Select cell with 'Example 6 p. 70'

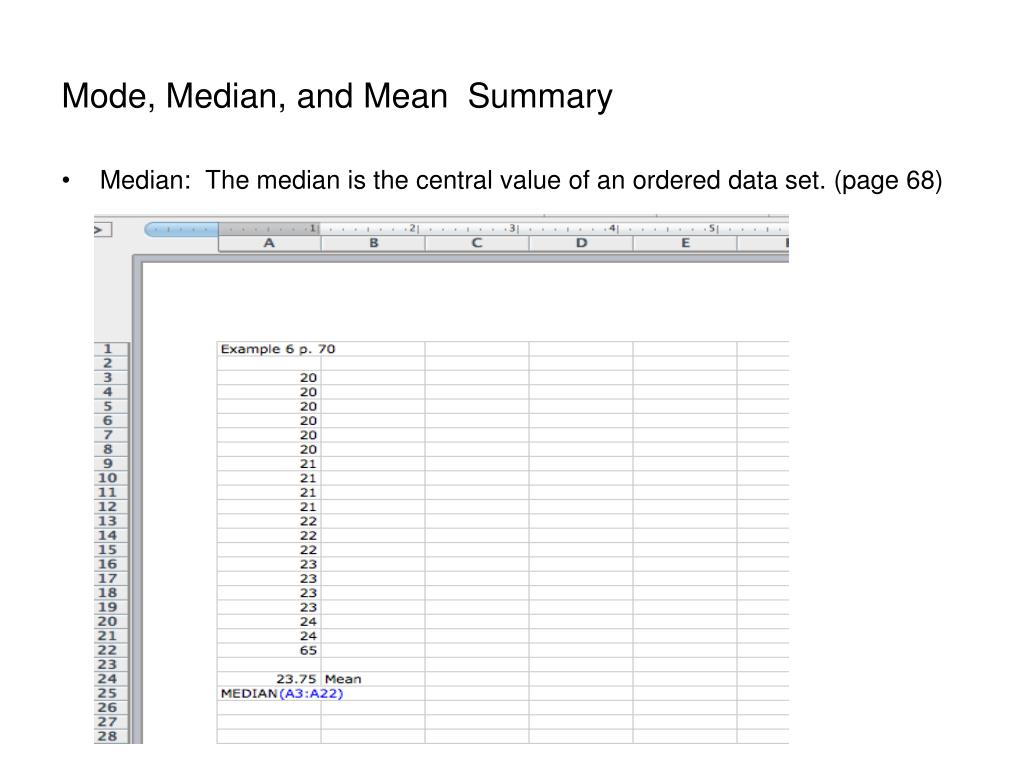pyautogui.click(x=269, y=349)
